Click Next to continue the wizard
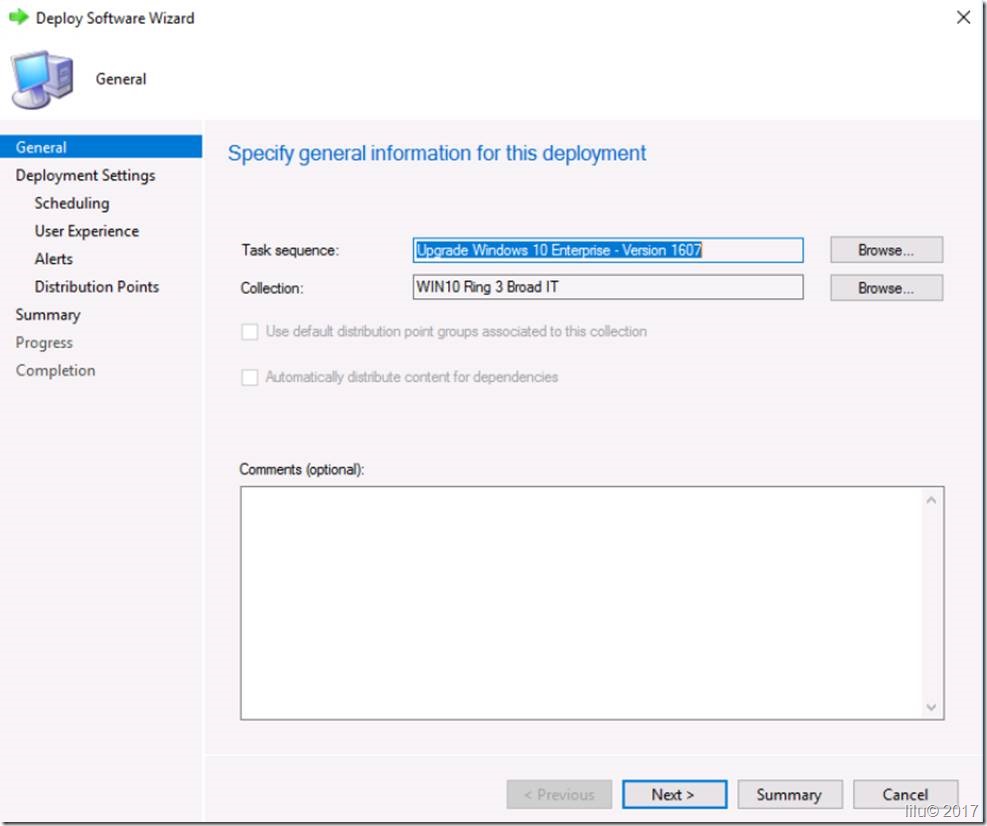Image resolution: width=987 pixels, height=826 pixels. [674, 795]
